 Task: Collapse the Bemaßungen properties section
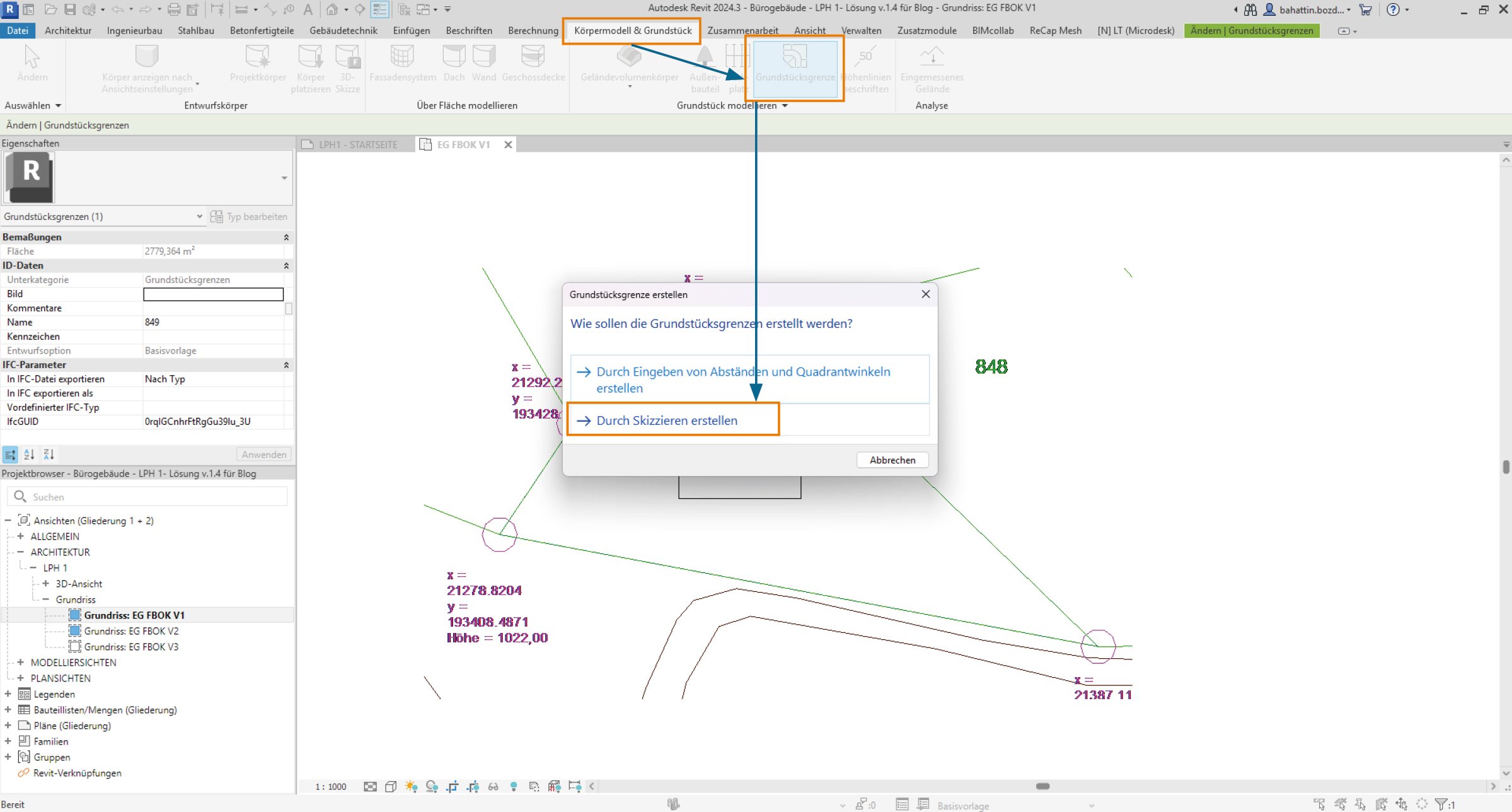pyautogui.click(x=286, y=237)
